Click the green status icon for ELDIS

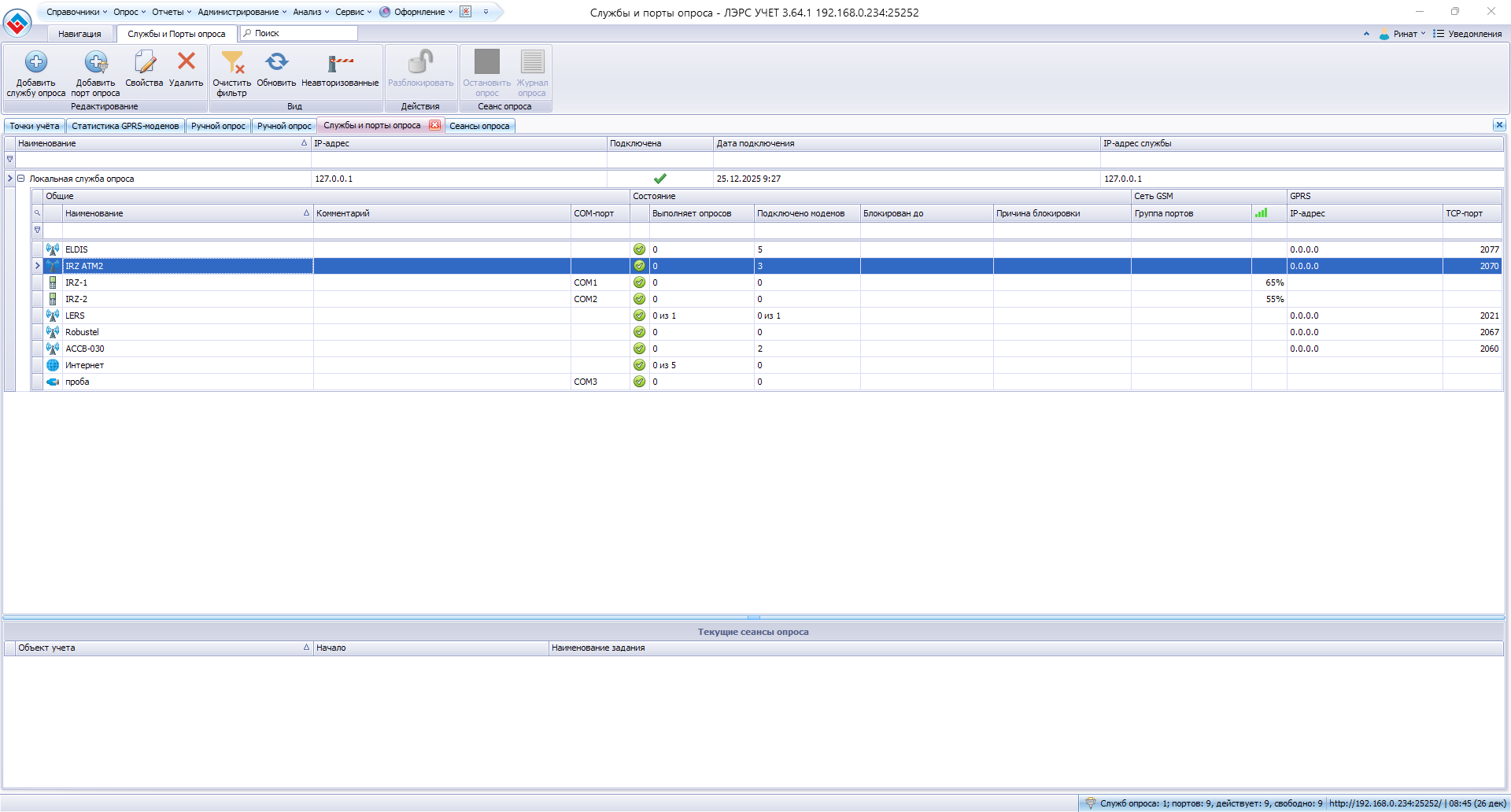click(x=639, y=249)
